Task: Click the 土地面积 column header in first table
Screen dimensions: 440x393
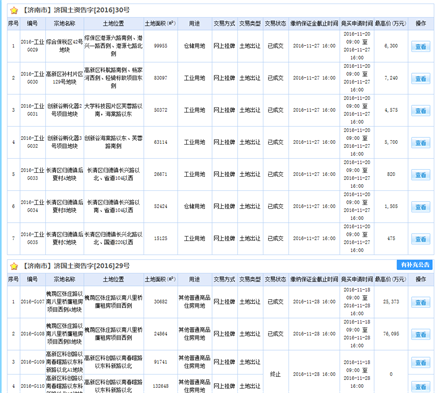Action: pos(160,23)
